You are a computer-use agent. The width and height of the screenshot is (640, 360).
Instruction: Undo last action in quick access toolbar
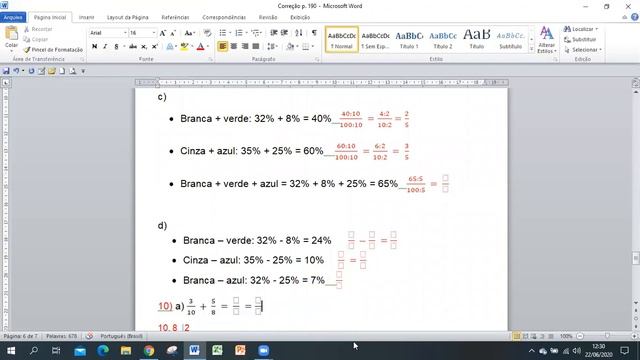point(16,71)
